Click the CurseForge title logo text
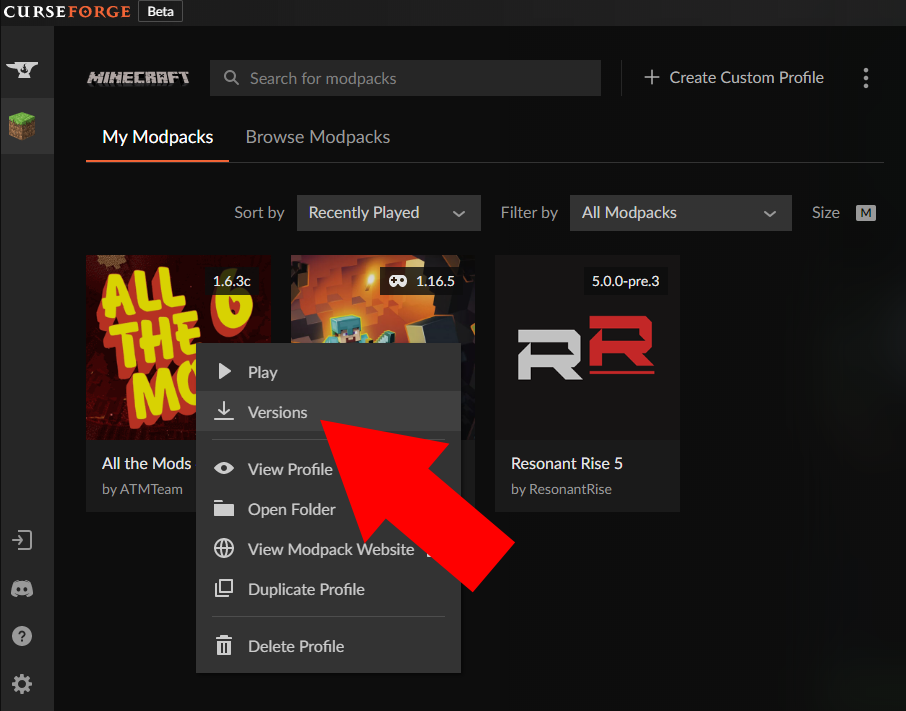This screenshot has width=906, height=711. pyautogui.click(x=67, y=12)
